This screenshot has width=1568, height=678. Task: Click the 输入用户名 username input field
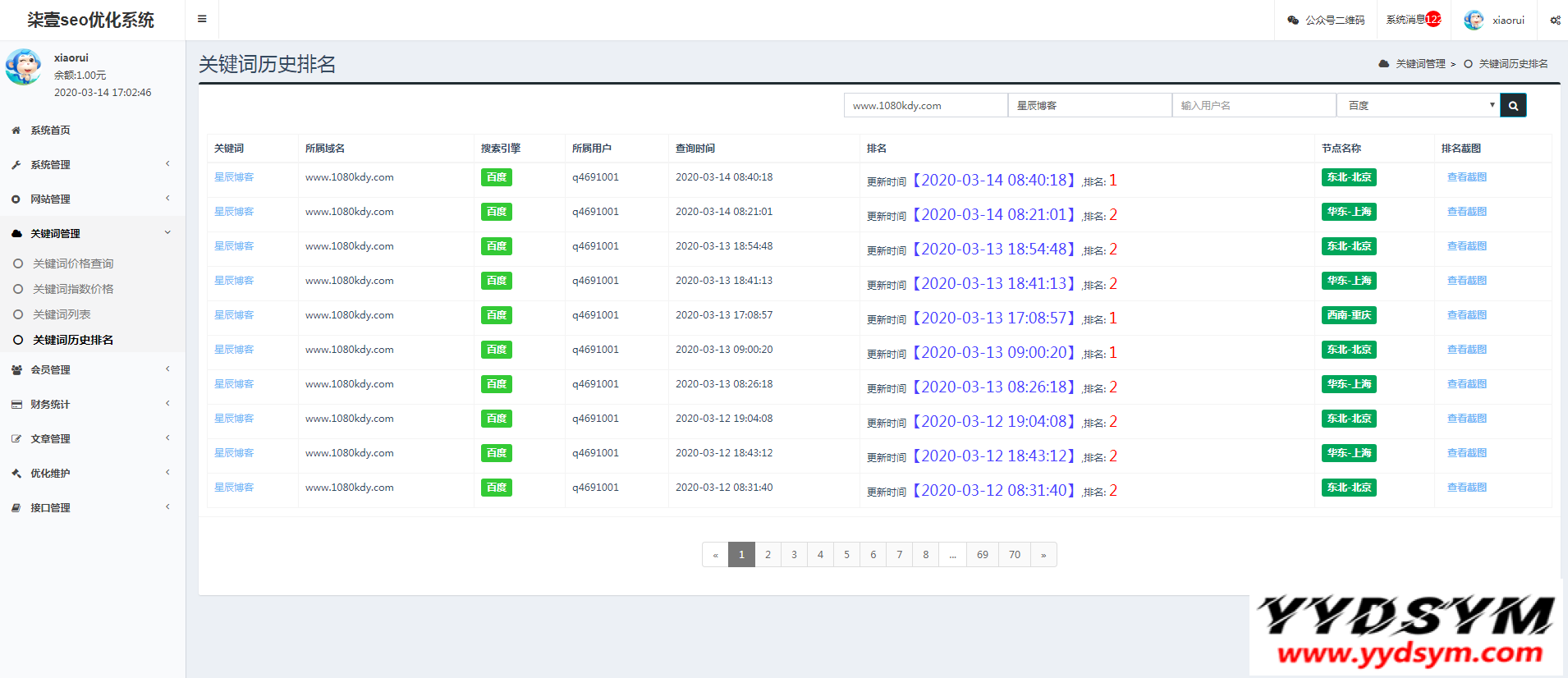(1254, 105)
